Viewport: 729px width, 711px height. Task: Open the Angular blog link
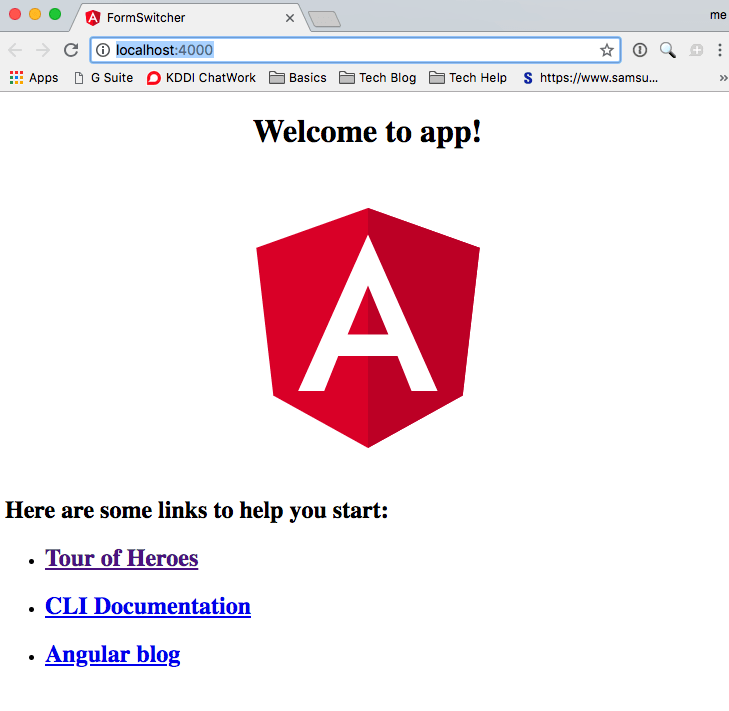[x=113, y=655]
